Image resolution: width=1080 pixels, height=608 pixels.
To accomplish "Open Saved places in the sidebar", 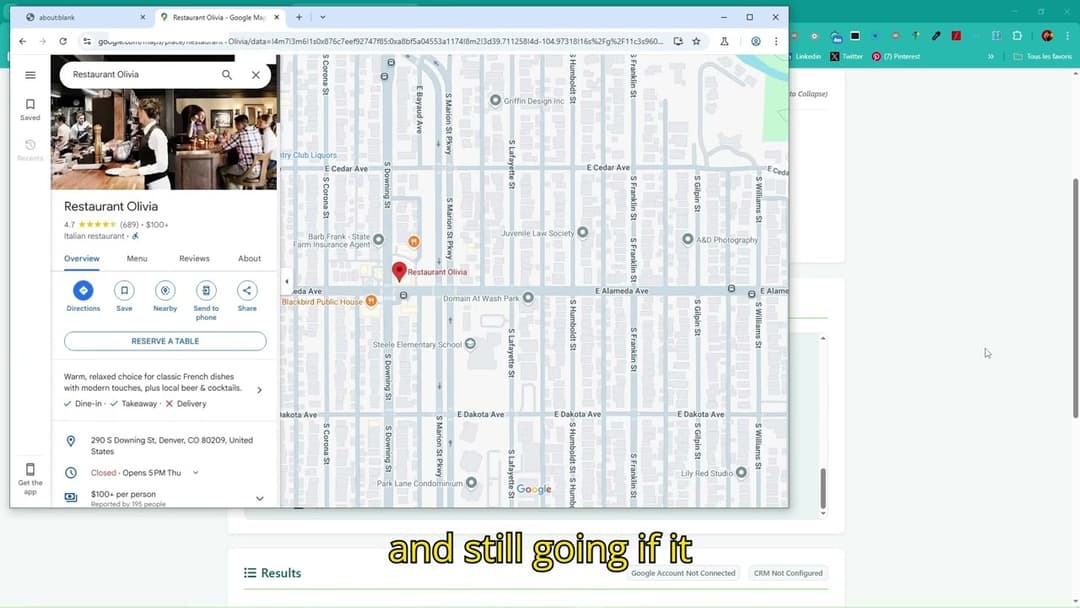I will click(x=30, y=109).
